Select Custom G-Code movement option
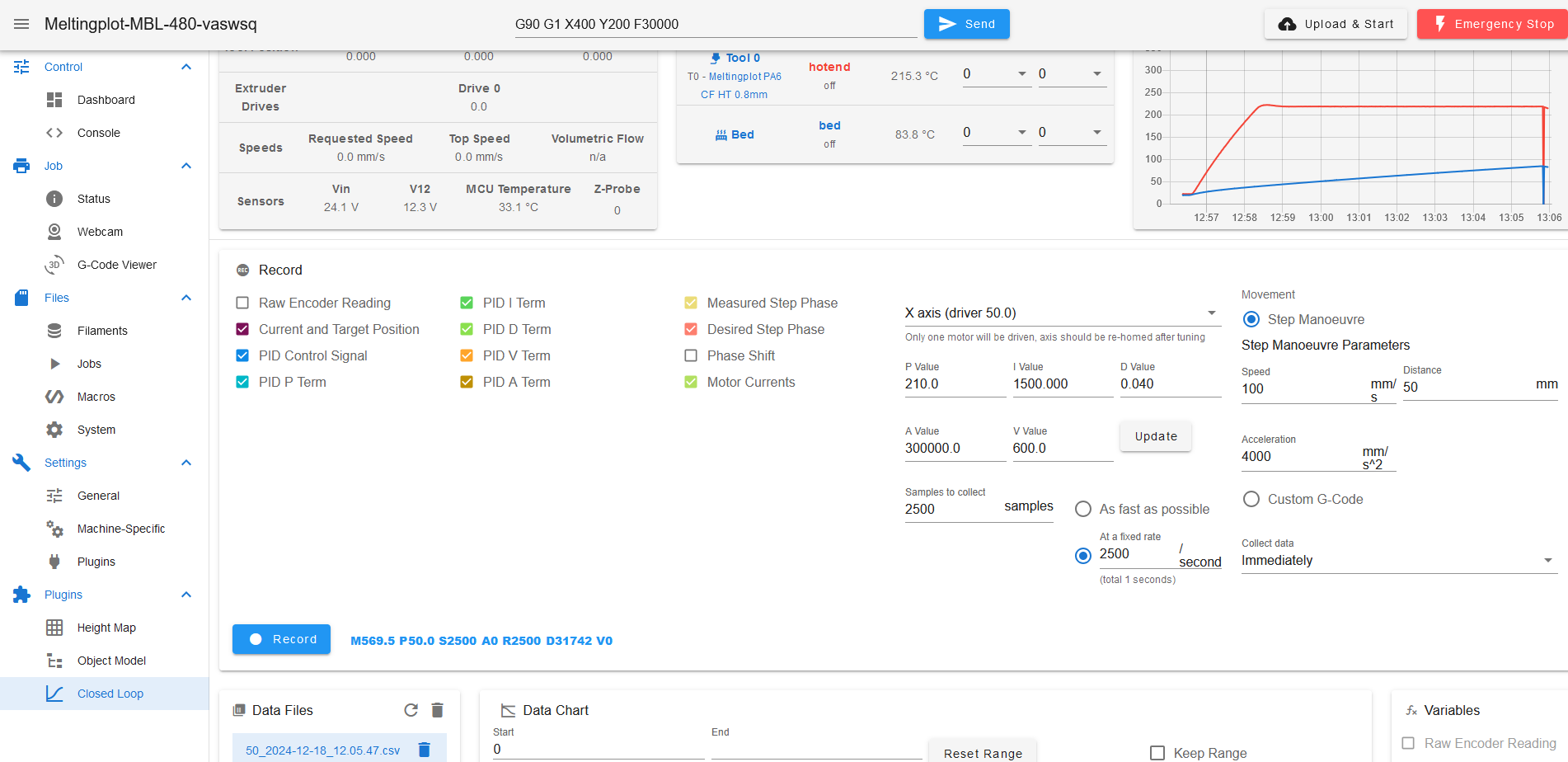The width and height of the screenshot is (1568, 762). click(x=1251, y=499)
